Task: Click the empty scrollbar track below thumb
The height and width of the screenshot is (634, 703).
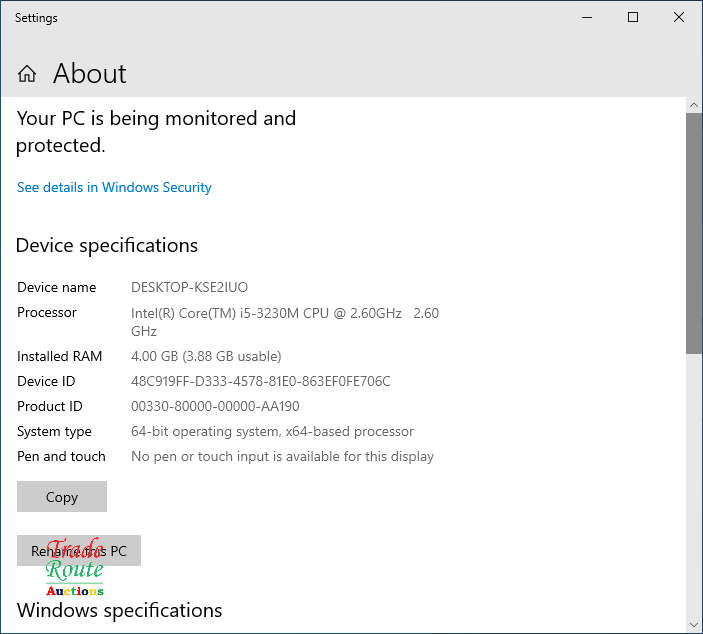Action: pos(694,480)
